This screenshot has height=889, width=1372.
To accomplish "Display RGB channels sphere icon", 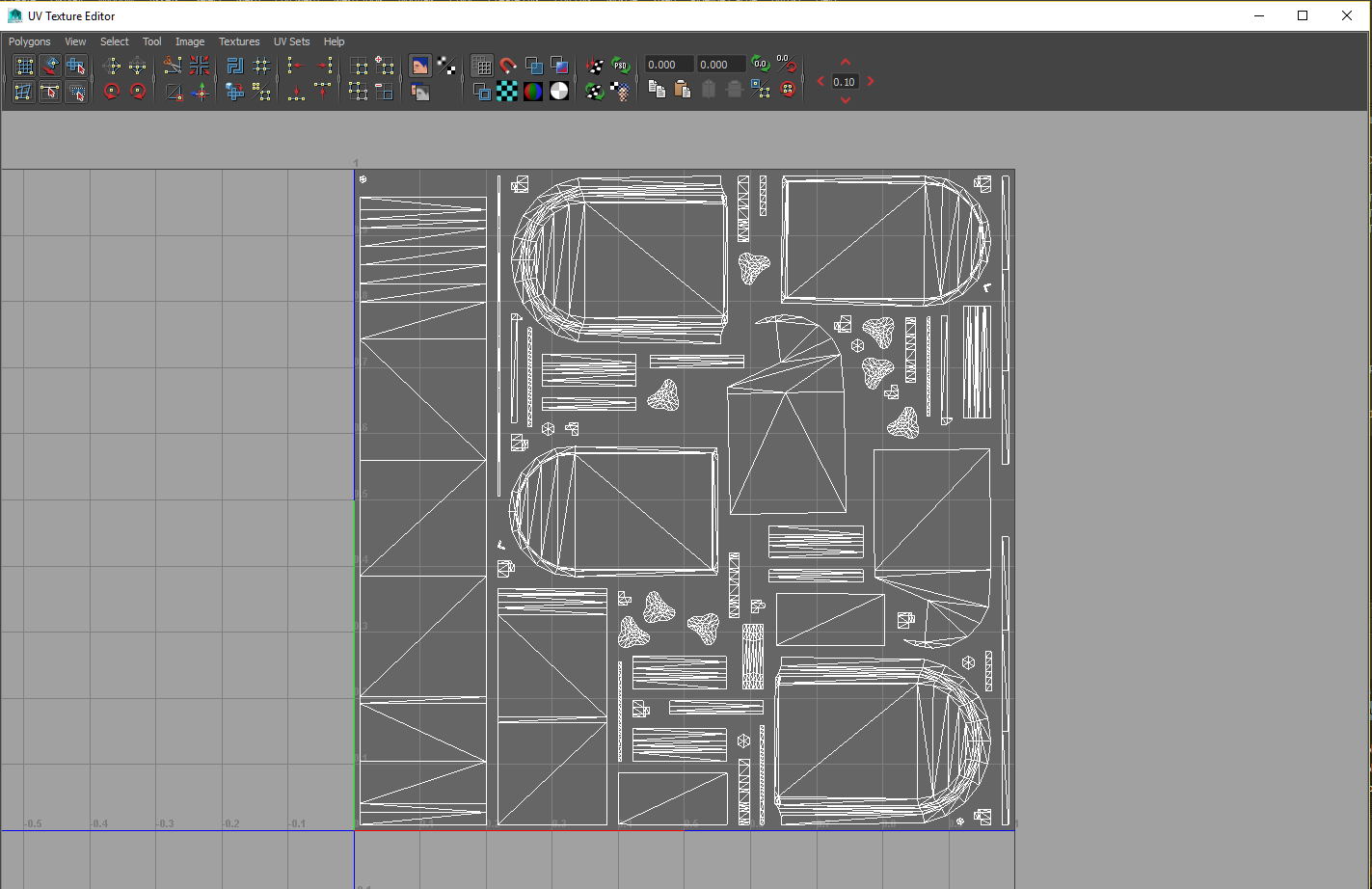I will (x=533, y=92).
